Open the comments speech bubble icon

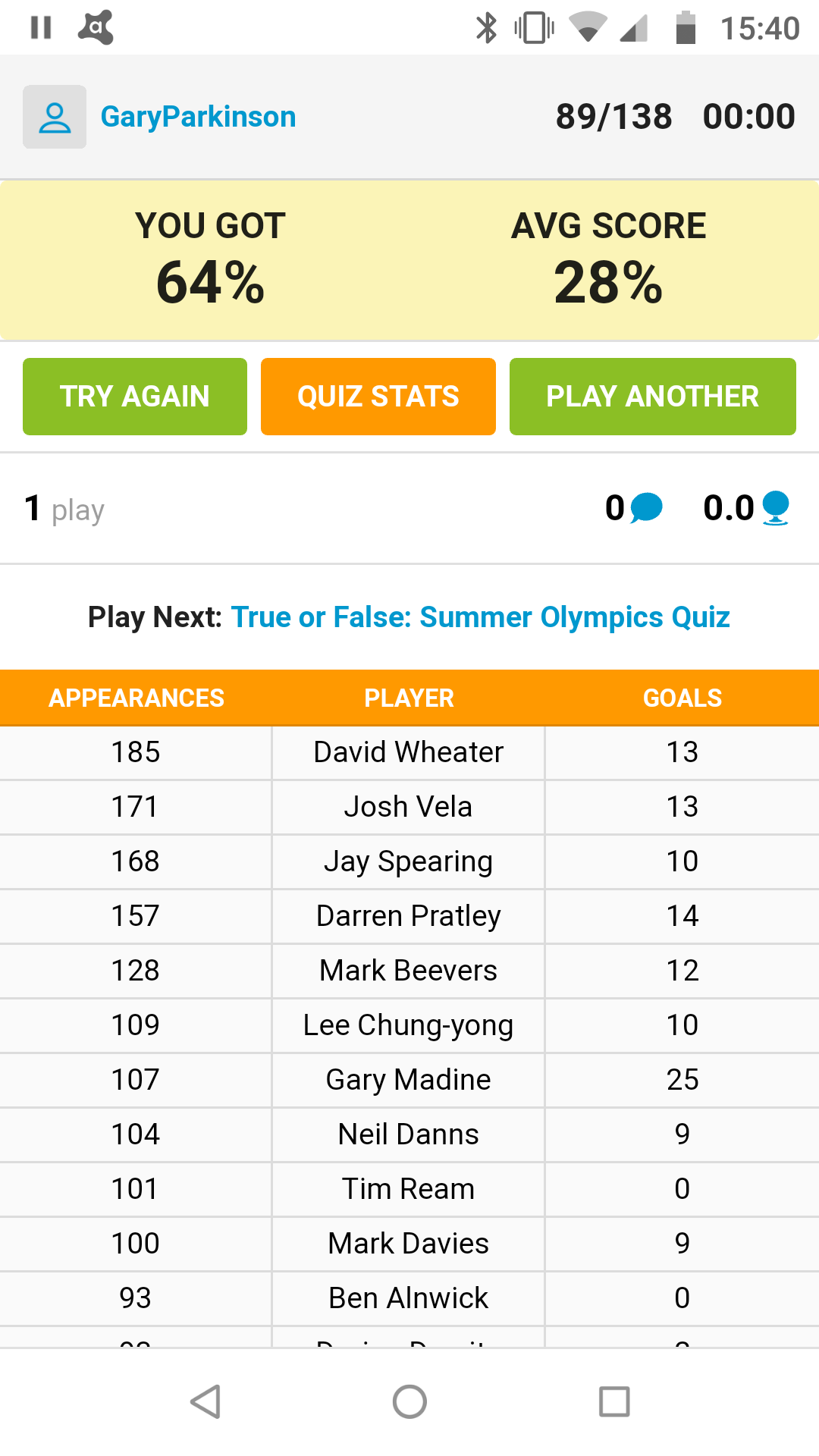click(646, 507)
